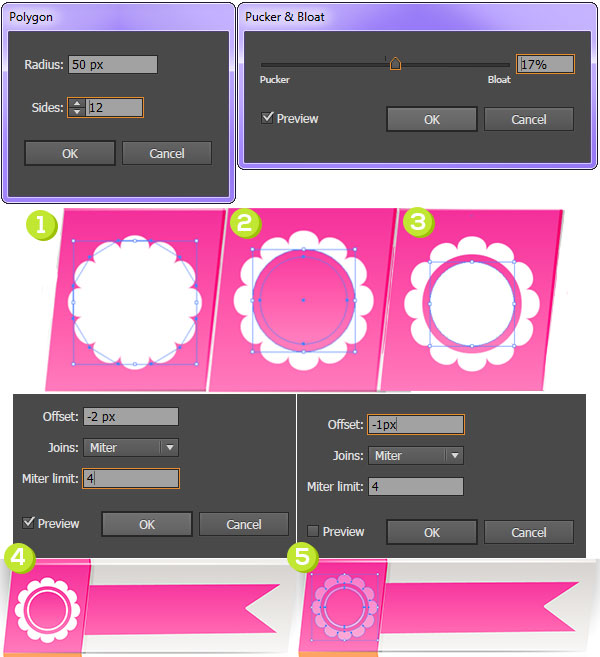Click the scalloped badge in step 4 ribbon
This screenshot has height=657, width=600.
pos(47,609)
